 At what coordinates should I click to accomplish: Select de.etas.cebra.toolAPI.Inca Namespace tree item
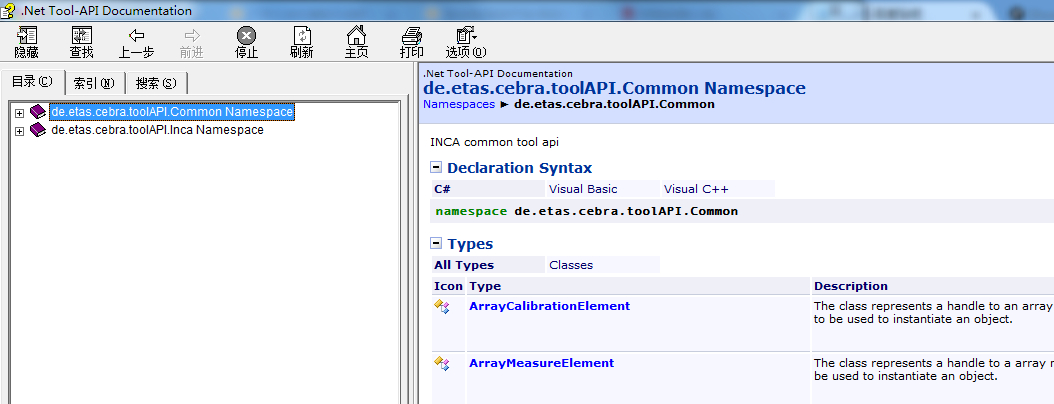[x=157, y=130]
